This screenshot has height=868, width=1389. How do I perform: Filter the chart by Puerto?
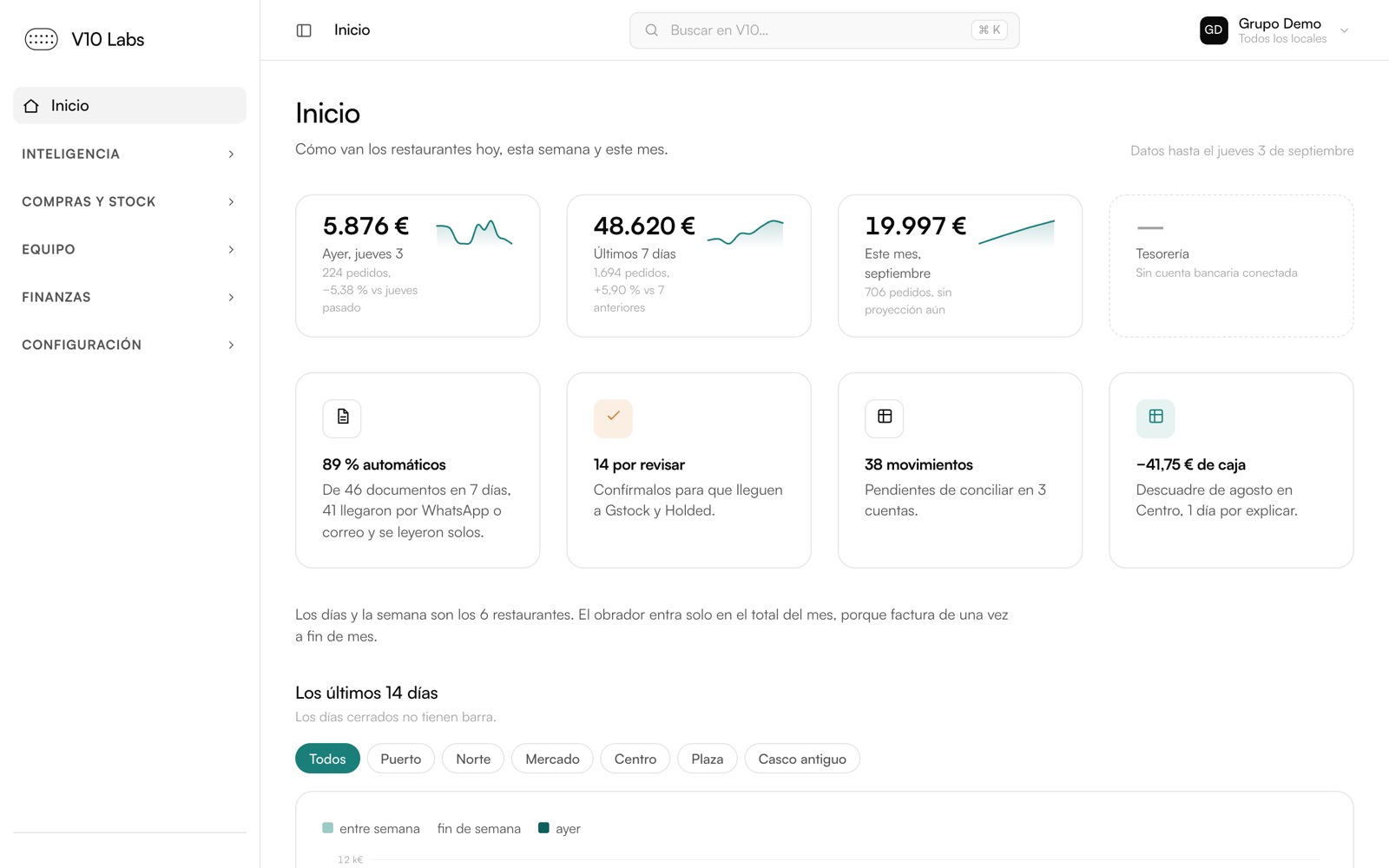pos(401,759)
